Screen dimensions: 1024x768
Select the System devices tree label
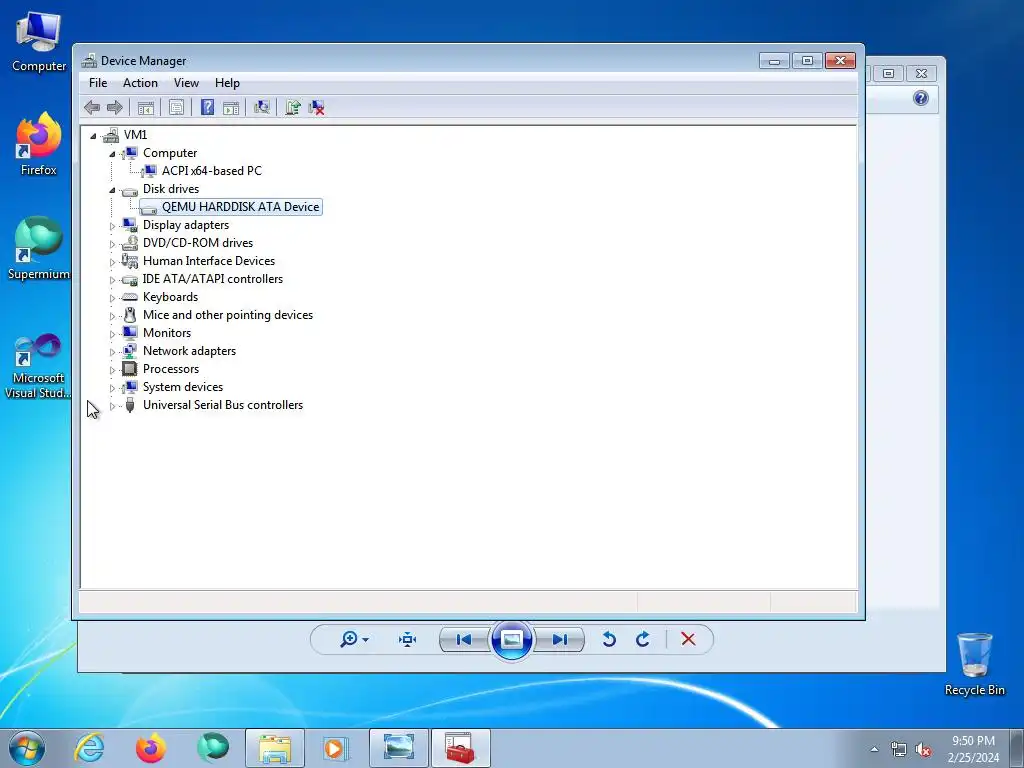tap(183, 387)
